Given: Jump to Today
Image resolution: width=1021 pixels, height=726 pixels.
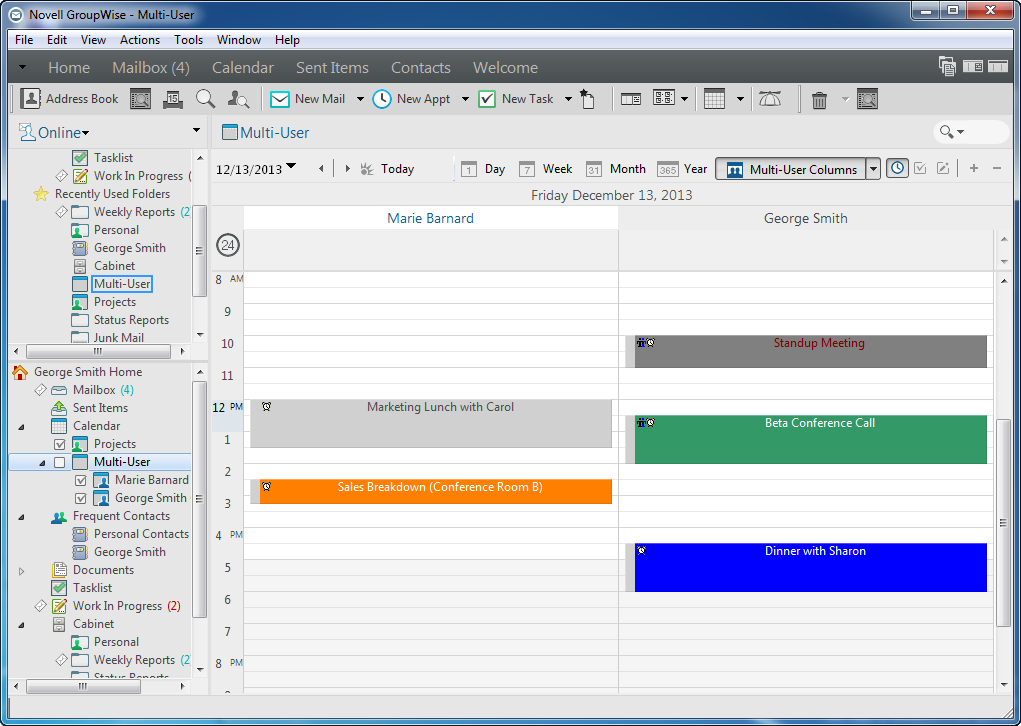Looking at the screenshot, I should tap(387, 169).
